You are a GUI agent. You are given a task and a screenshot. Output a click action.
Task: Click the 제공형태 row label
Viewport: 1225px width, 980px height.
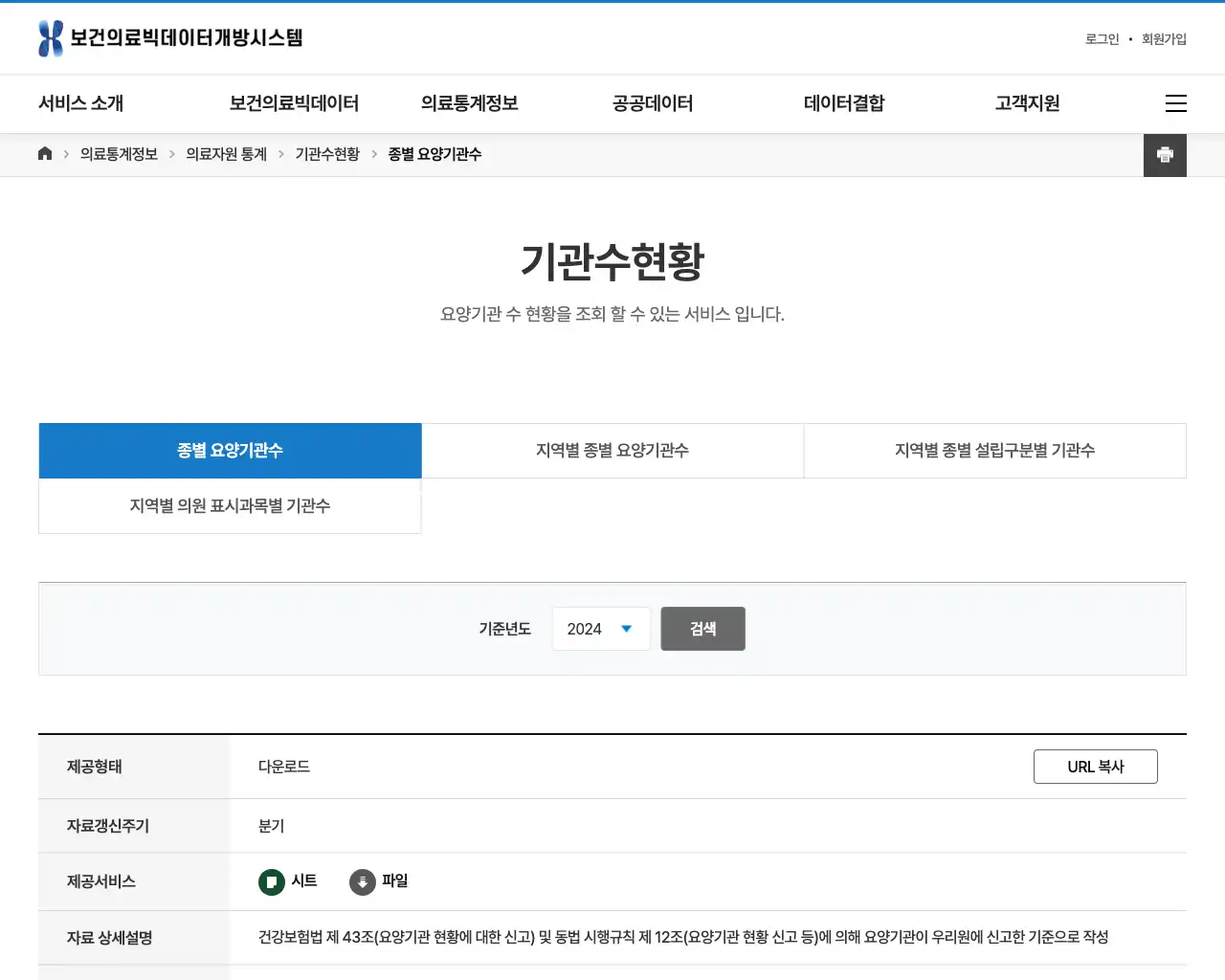click(95, 767)
